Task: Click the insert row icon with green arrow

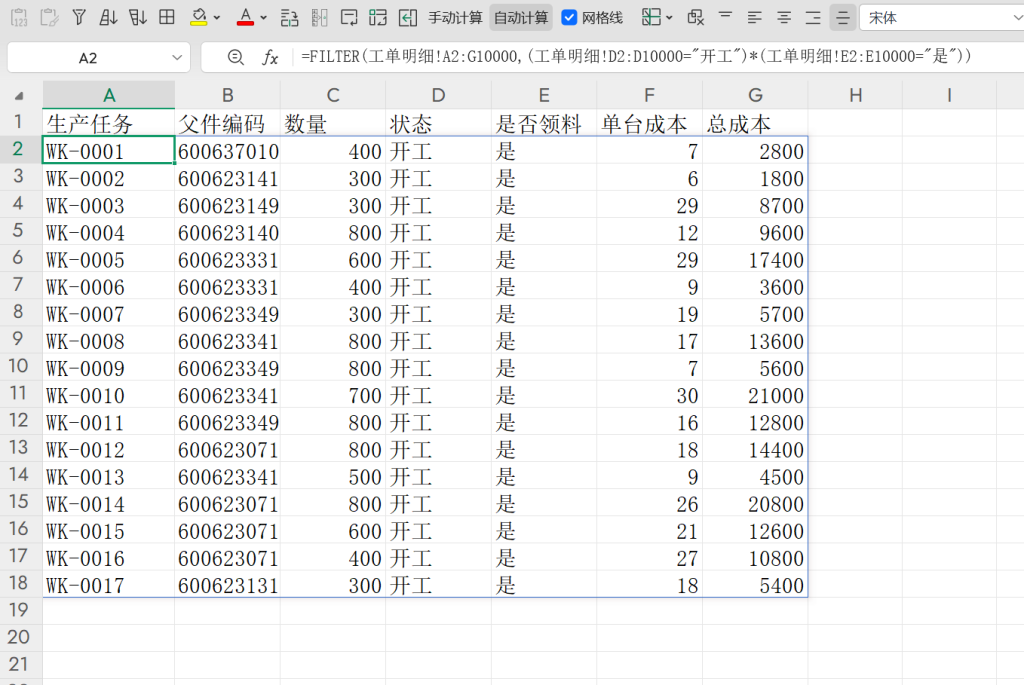Action: tap(289, 18)
